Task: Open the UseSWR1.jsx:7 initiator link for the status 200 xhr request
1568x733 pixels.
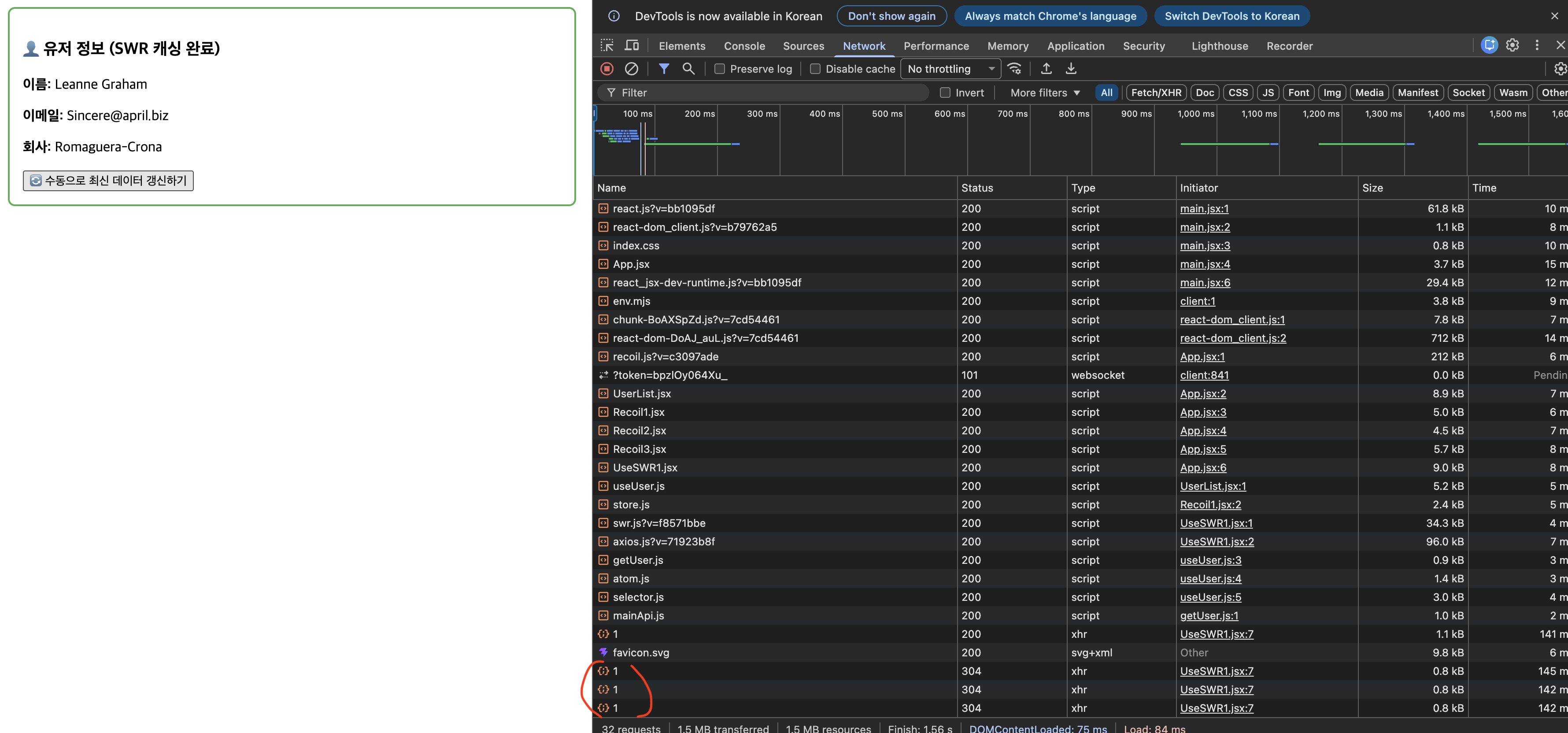Action: tap(1216, 634)
